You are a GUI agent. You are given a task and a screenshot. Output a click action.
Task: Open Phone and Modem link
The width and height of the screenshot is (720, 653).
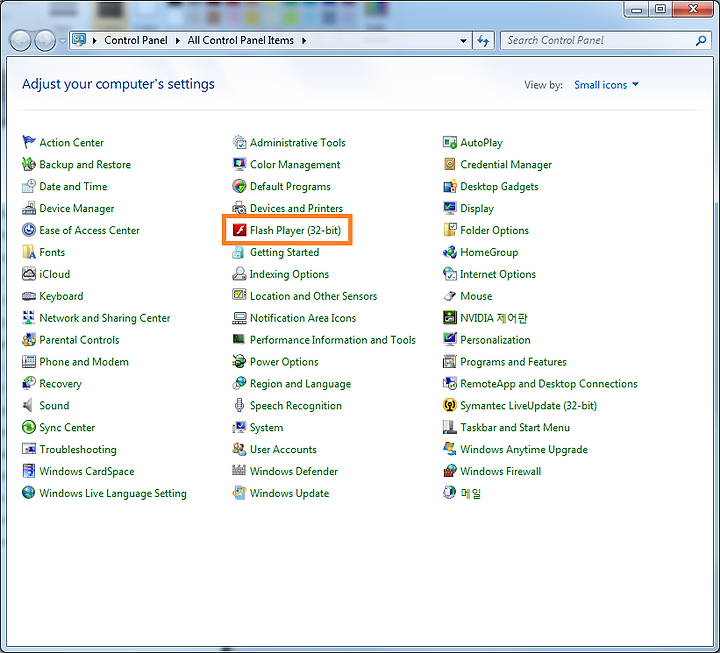tap(84, 362)
